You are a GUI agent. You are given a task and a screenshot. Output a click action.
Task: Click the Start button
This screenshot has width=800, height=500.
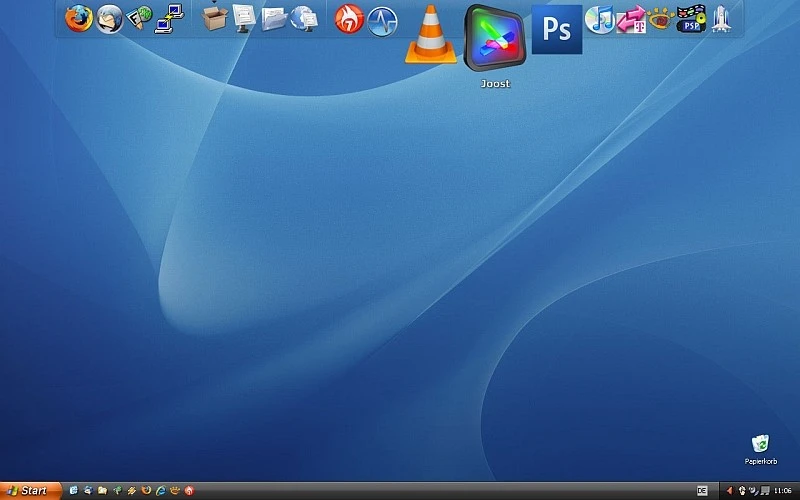(x=30, y=491)
